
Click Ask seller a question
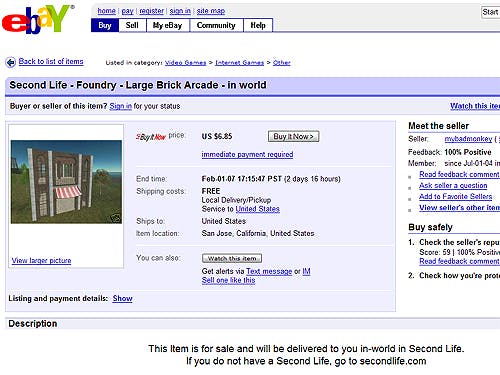[453, 185]
